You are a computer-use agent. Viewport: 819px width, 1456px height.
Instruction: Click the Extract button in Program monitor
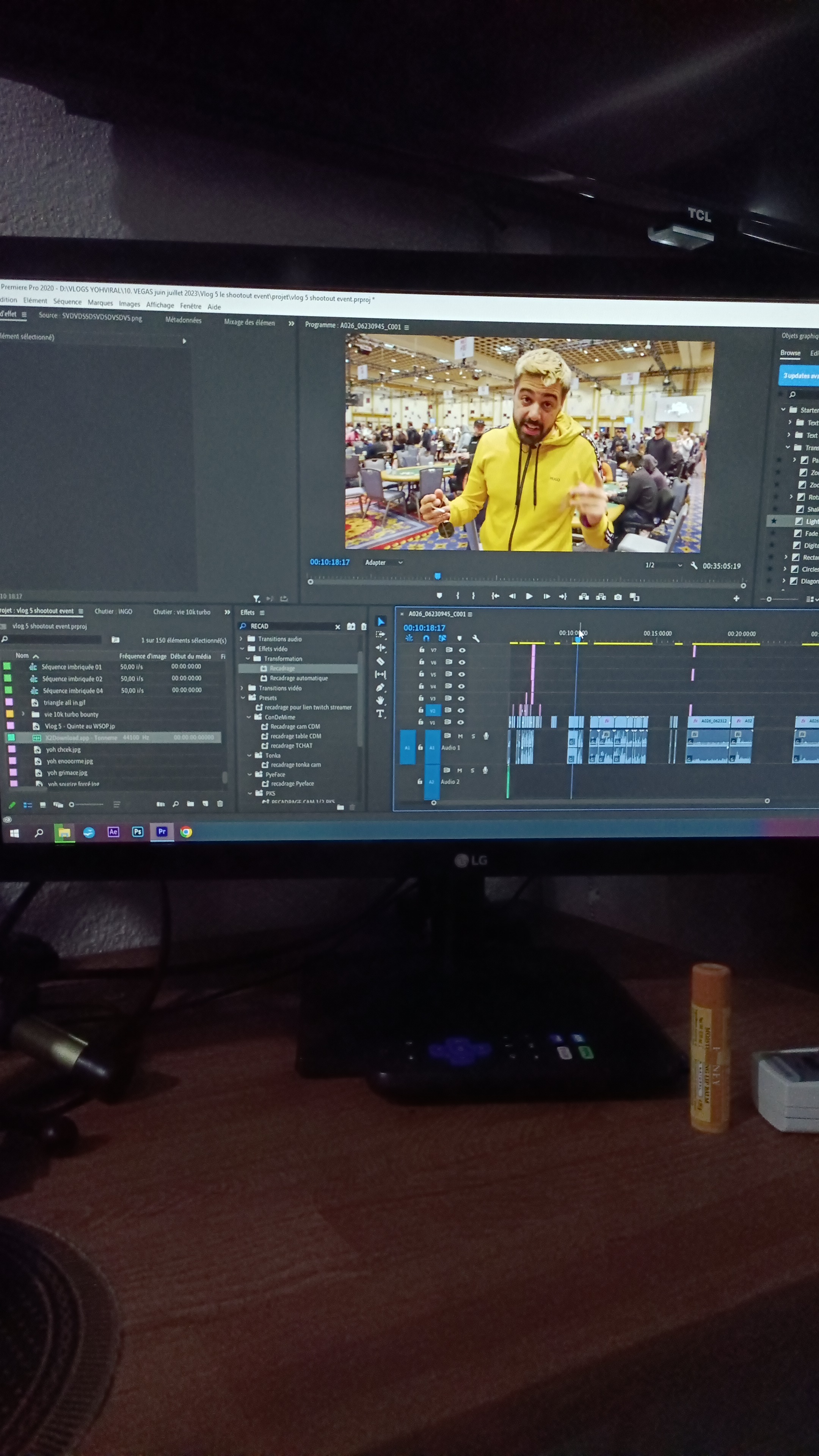pos(601,597)
